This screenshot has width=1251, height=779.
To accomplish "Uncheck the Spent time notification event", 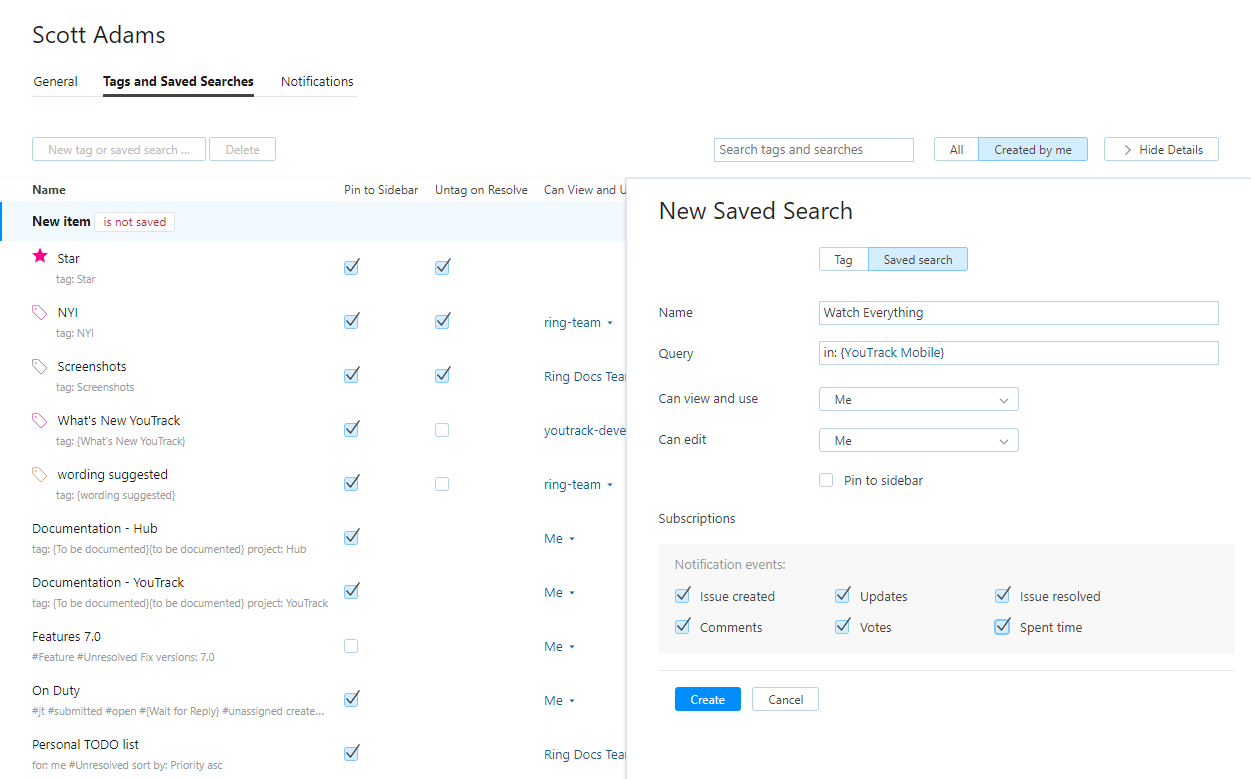I will click(1002, 627).
